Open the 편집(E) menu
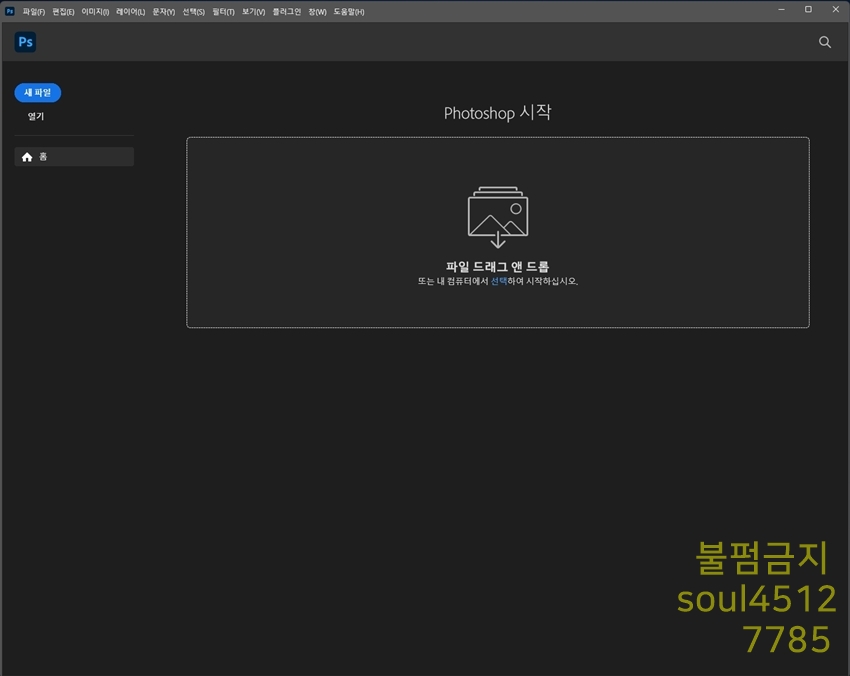Viewport: 850px width, 676px height. click(64, 12)
